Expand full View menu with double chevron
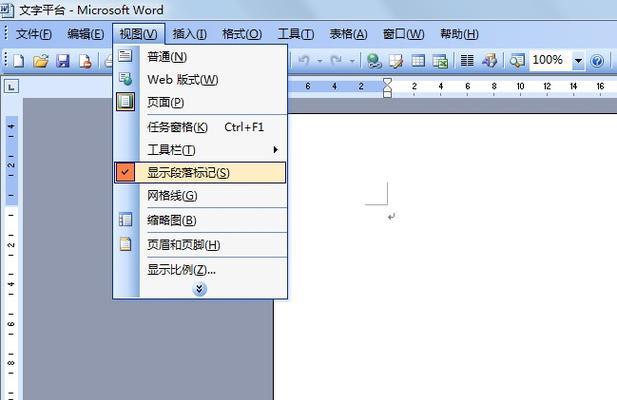The image size is (617, 400). [x=200, y=289]
